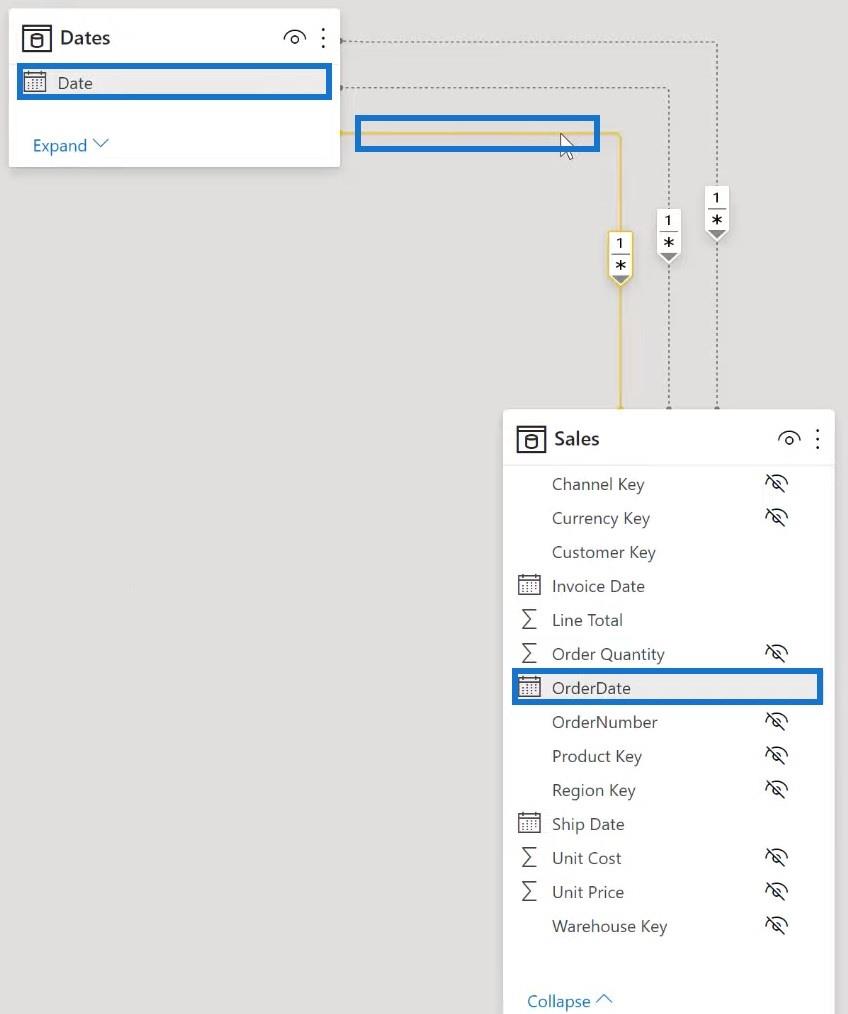The height and width of the screenshot is (1014, 848).
Task: Unhide the Unit Price field
Action: pos(776,891)
